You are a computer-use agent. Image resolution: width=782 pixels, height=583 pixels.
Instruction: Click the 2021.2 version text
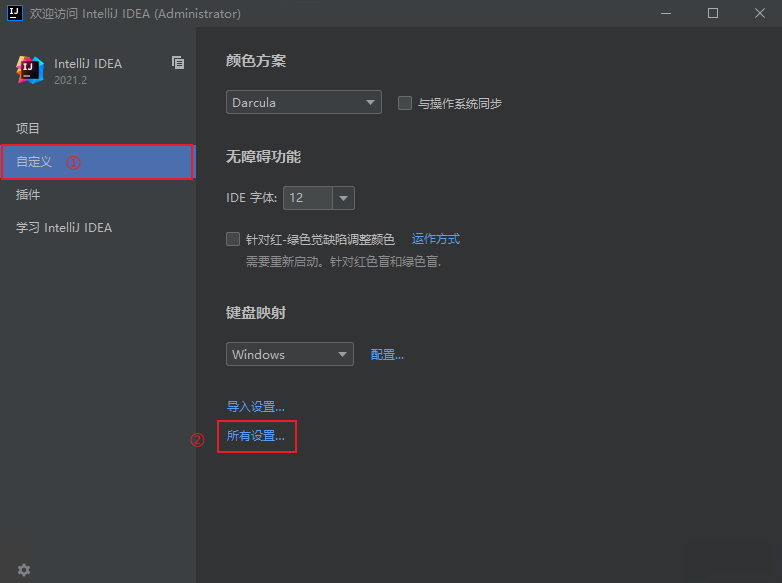point(70,80)
